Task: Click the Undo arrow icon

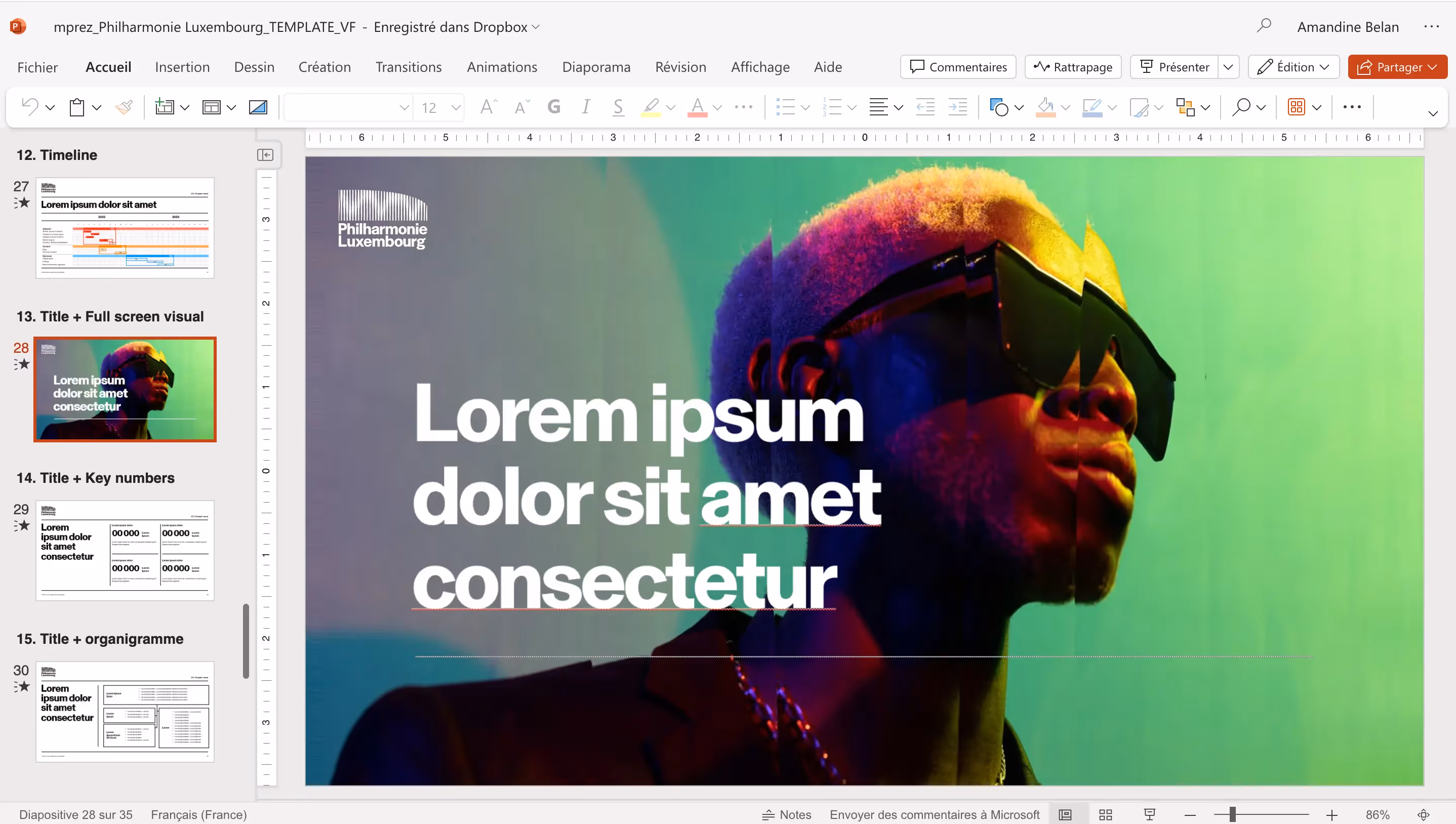Action: [30, 107]
